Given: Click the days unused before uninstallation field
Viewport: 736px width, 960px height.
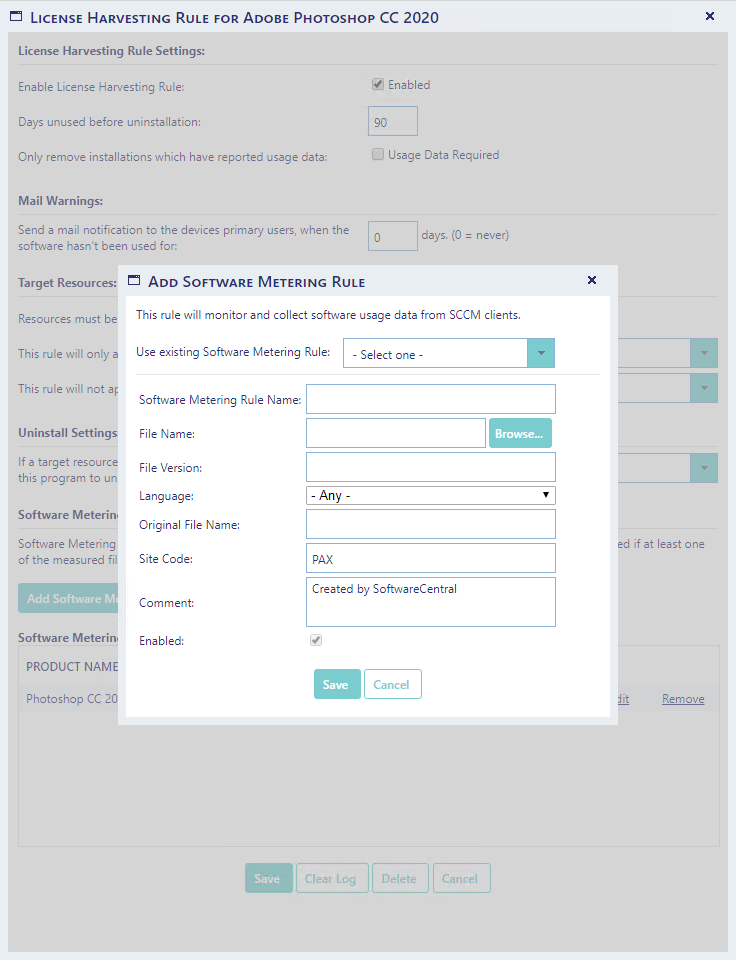Looking at the screenshot, I should 392,121.
